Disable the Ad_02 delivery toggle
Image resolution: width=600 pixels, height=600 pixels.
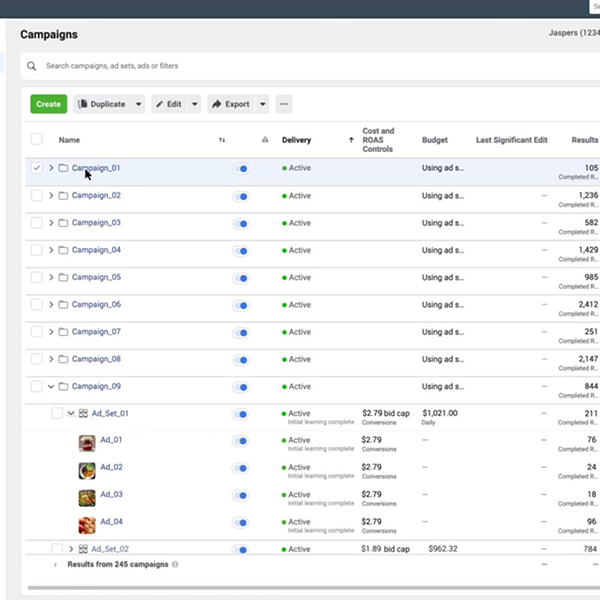[240, 467]
